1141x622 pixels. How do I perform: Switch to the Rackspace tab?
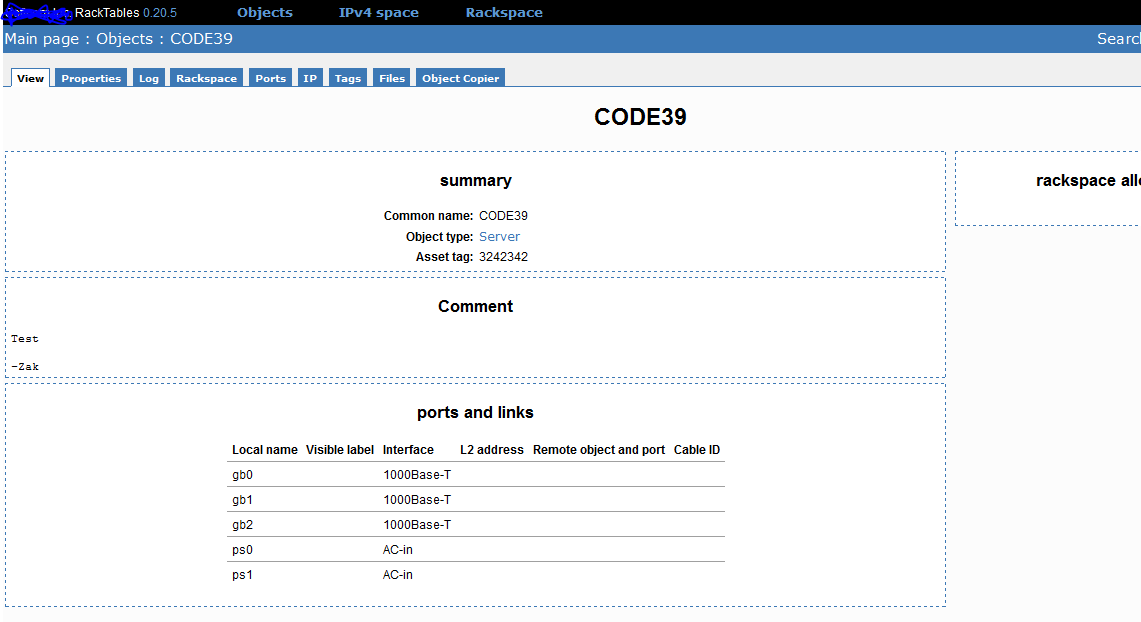pos(206,78)
